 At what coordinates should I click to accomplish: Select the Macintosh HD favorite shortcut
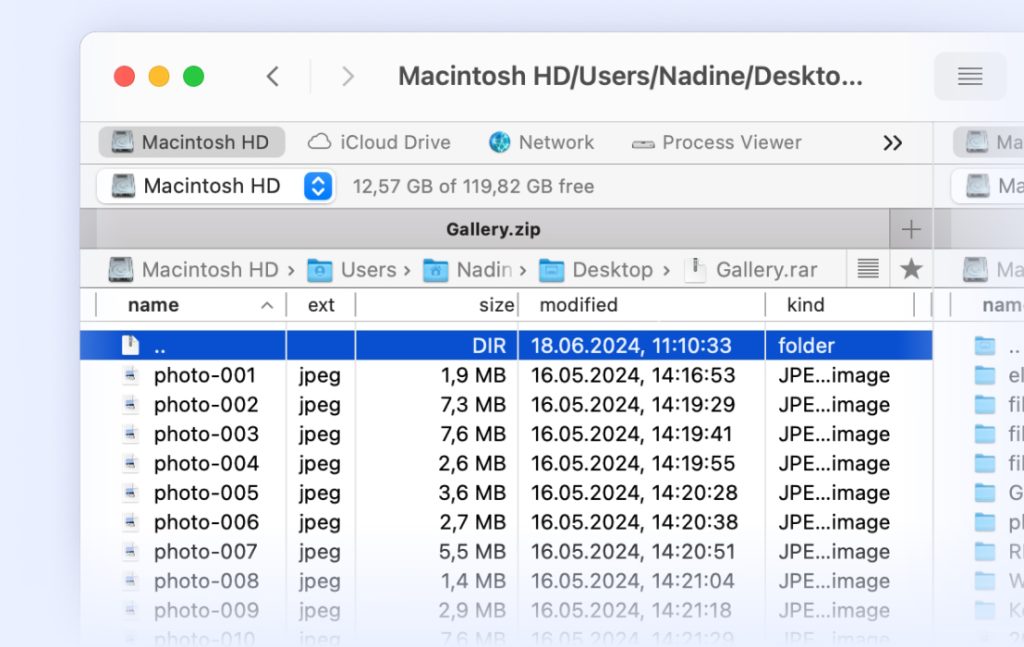pos(190,142)
